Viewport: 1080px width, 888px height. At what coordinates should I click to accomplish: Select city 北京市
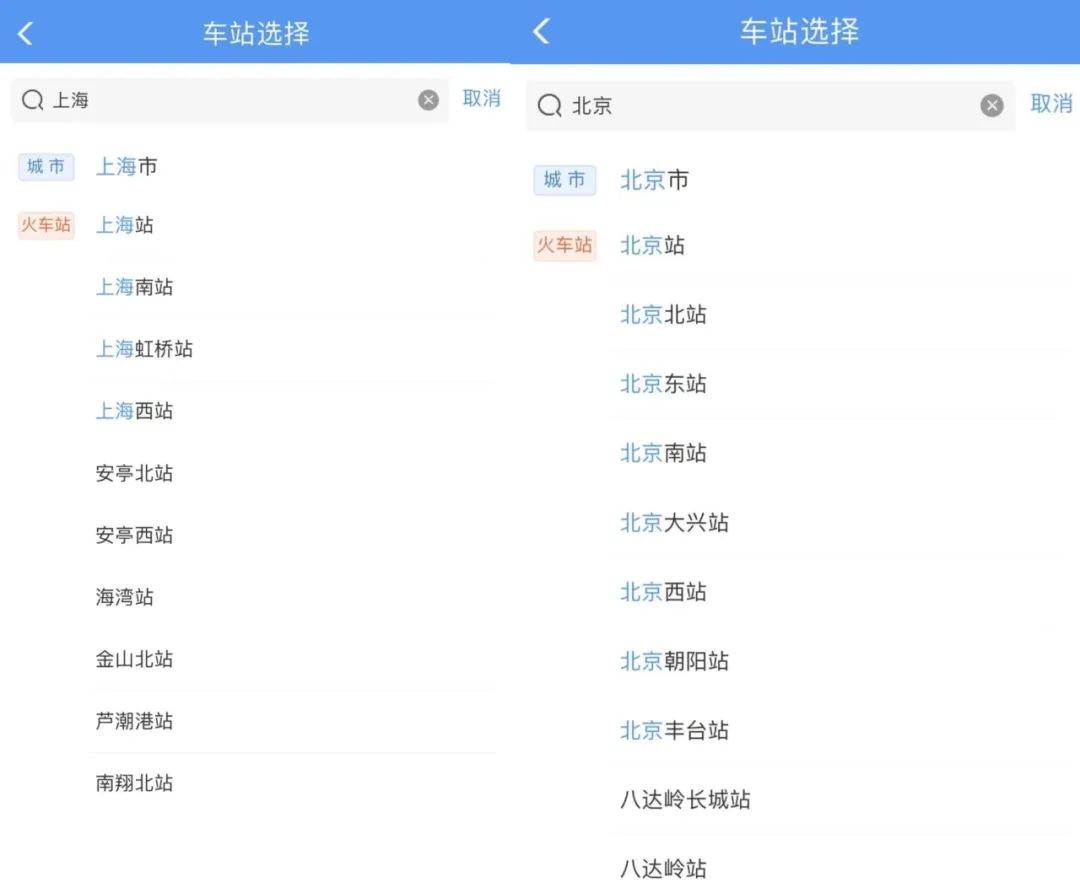[654, 180]
